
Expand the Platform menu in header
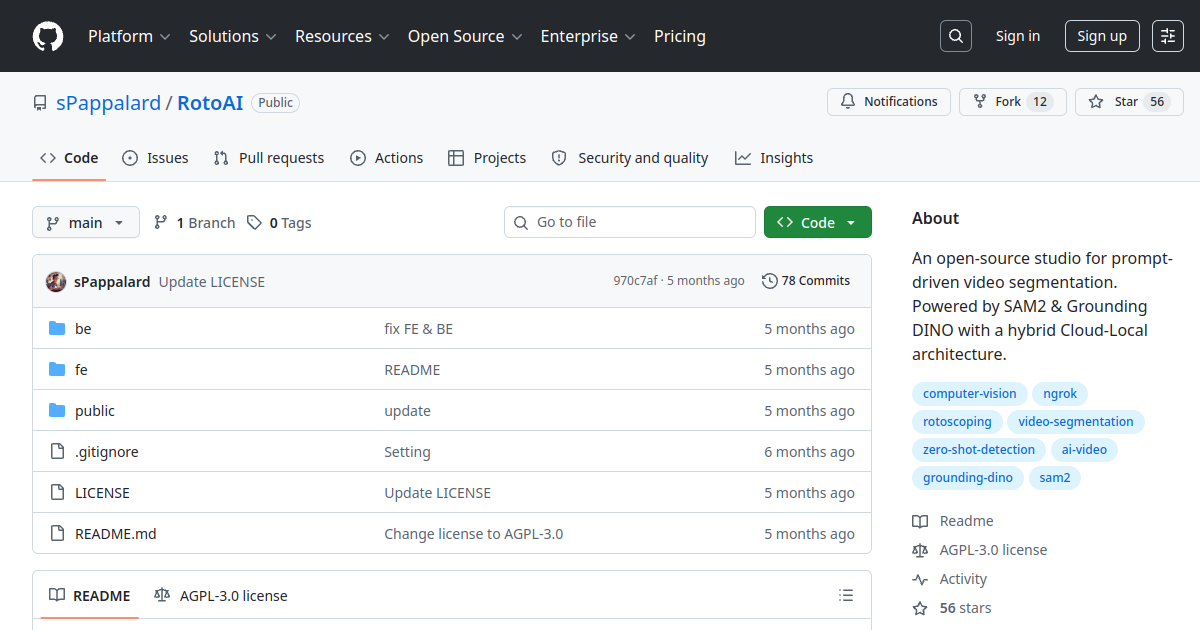tap(129, 36)
